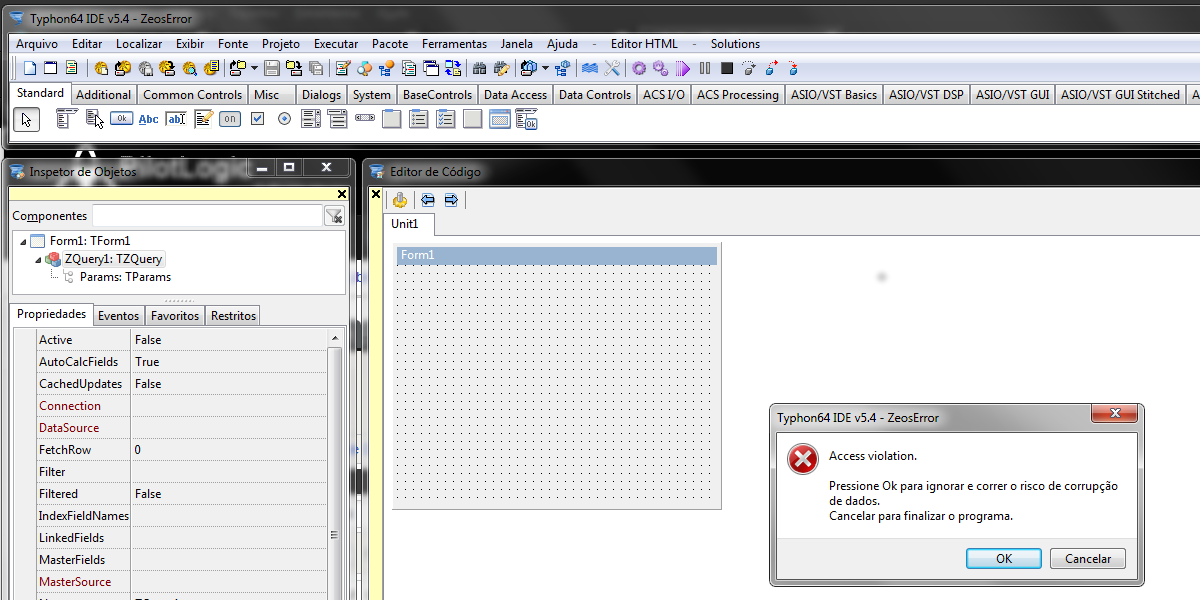Open the Exibir menu
The width and height of the screenshot is (1200, 600).
190,44
